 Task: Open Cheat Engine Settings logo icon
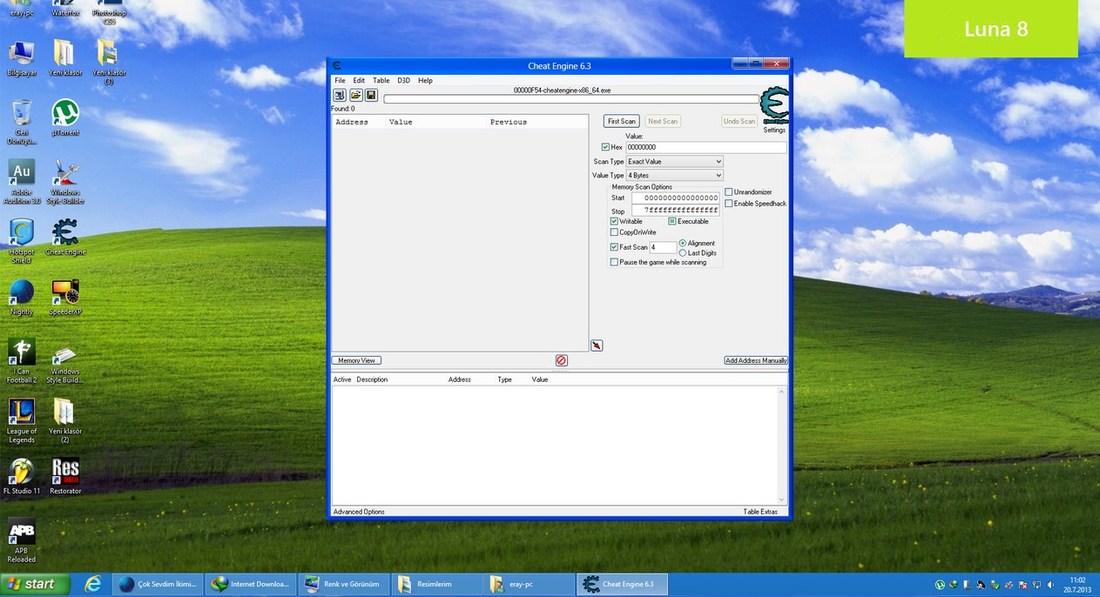(774, 106)
